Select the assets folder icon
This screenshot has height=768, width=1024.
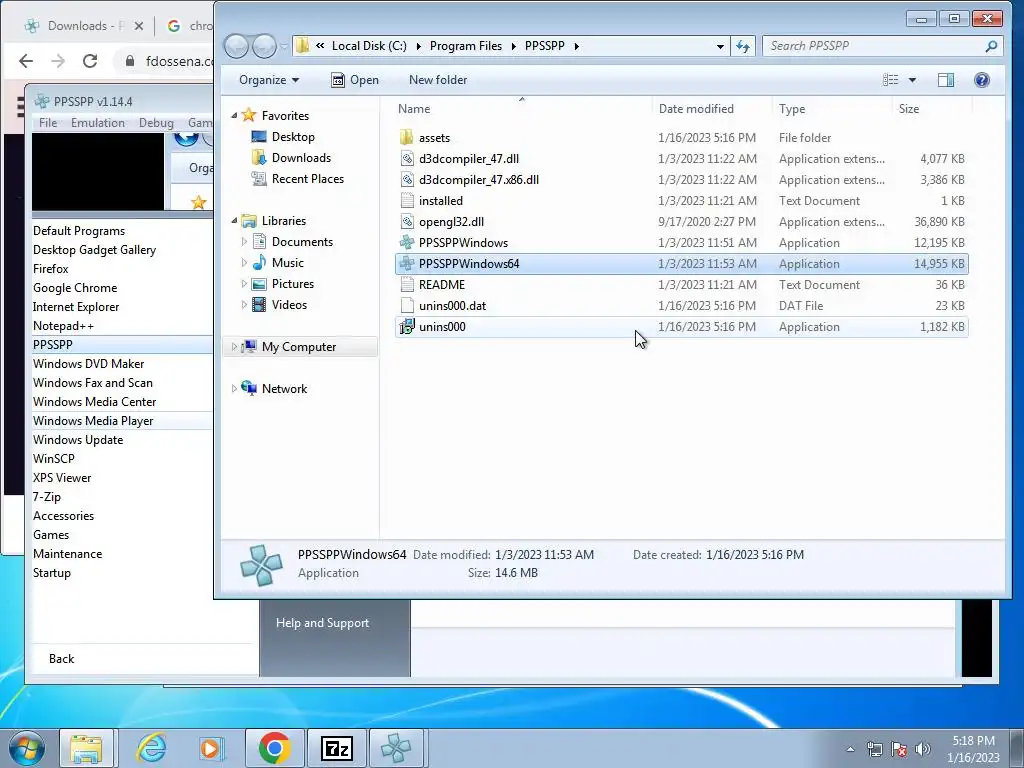(x=407, y=137)
